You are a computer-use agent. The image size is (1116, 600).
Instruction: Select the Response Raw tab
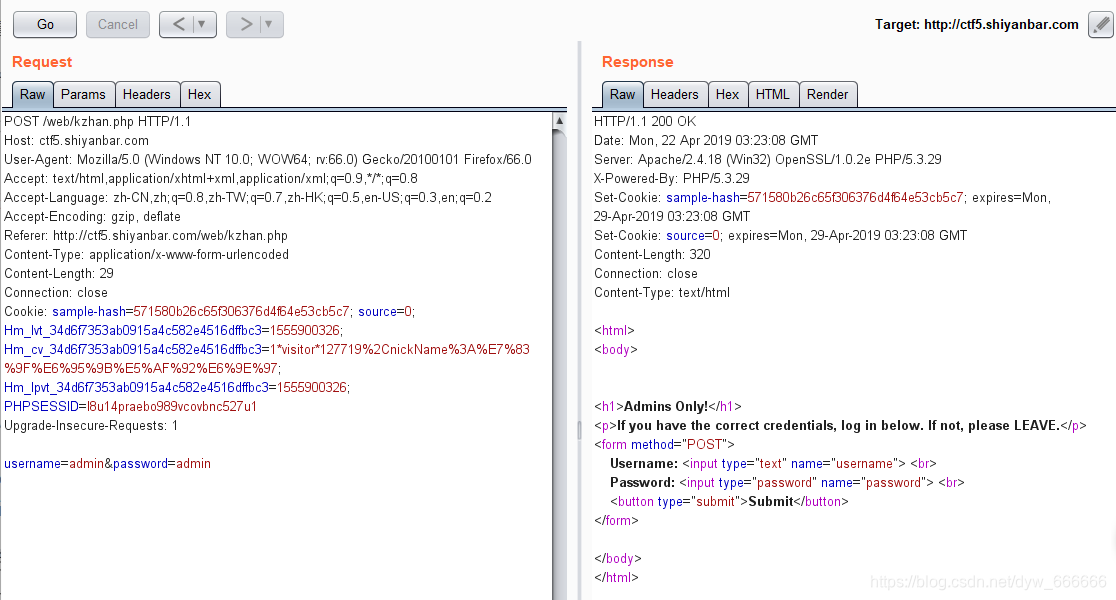coord(622,95)
